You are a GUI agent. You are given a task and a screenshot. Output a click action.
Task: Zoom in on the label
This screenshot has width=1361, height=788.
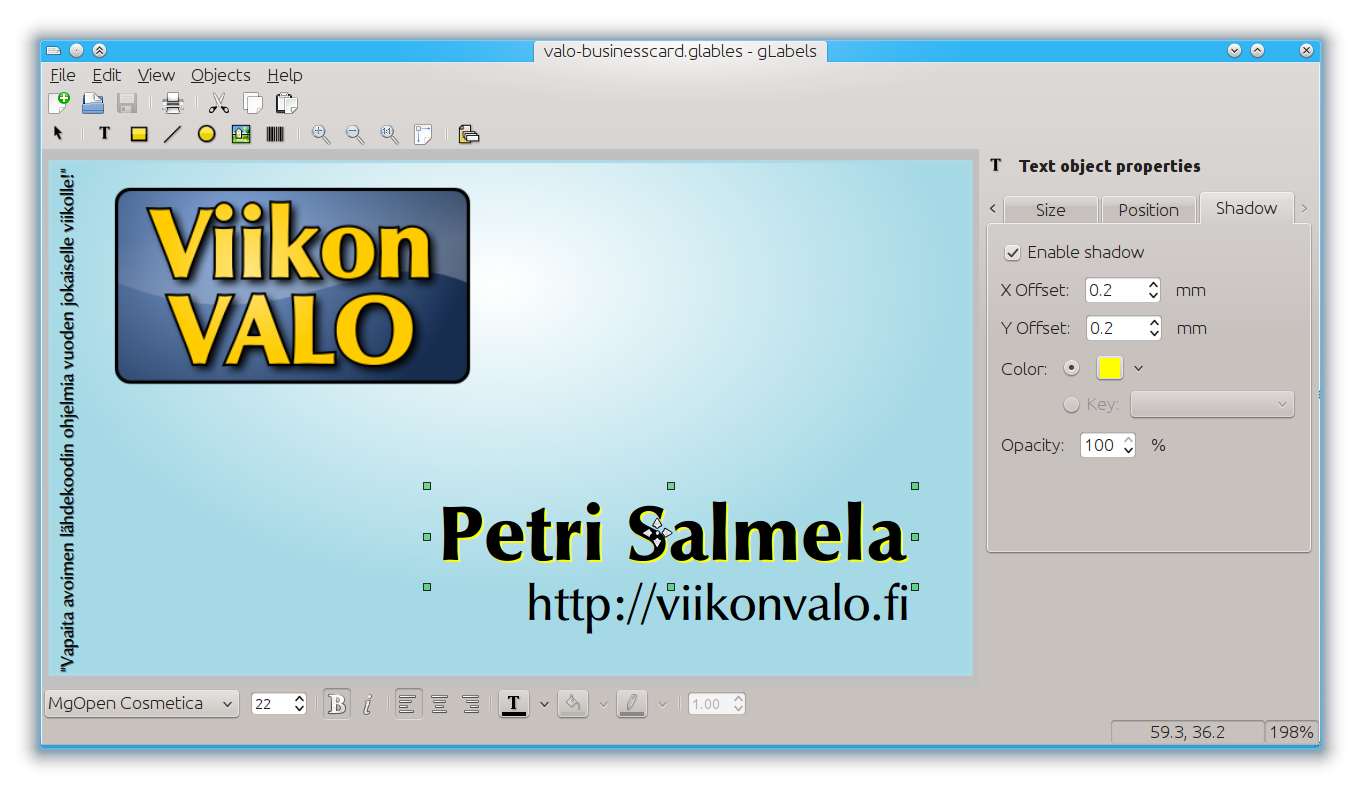tap(321, 133)
